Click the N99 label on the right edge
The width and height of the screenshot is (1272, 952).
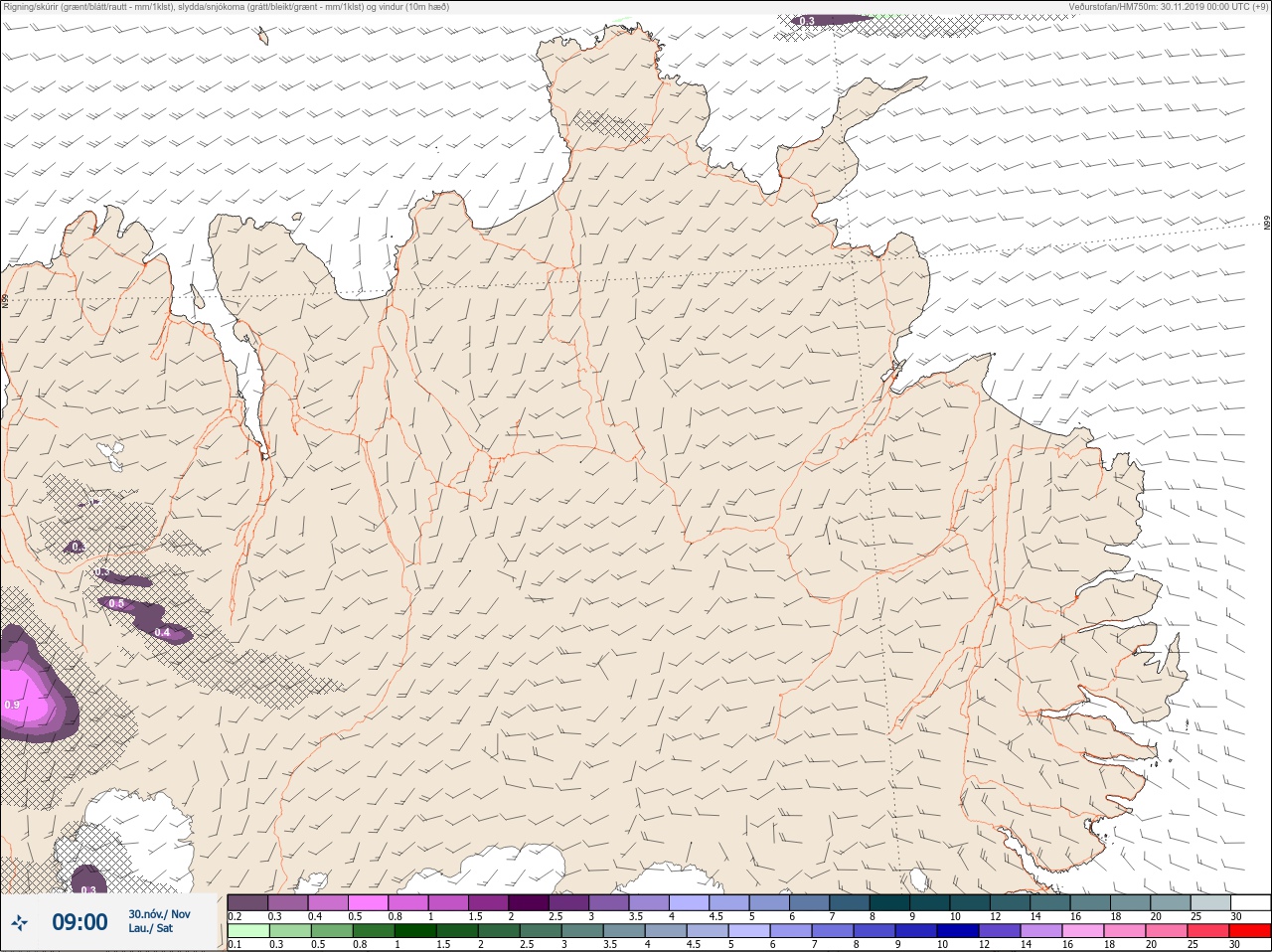point(1267,224)
